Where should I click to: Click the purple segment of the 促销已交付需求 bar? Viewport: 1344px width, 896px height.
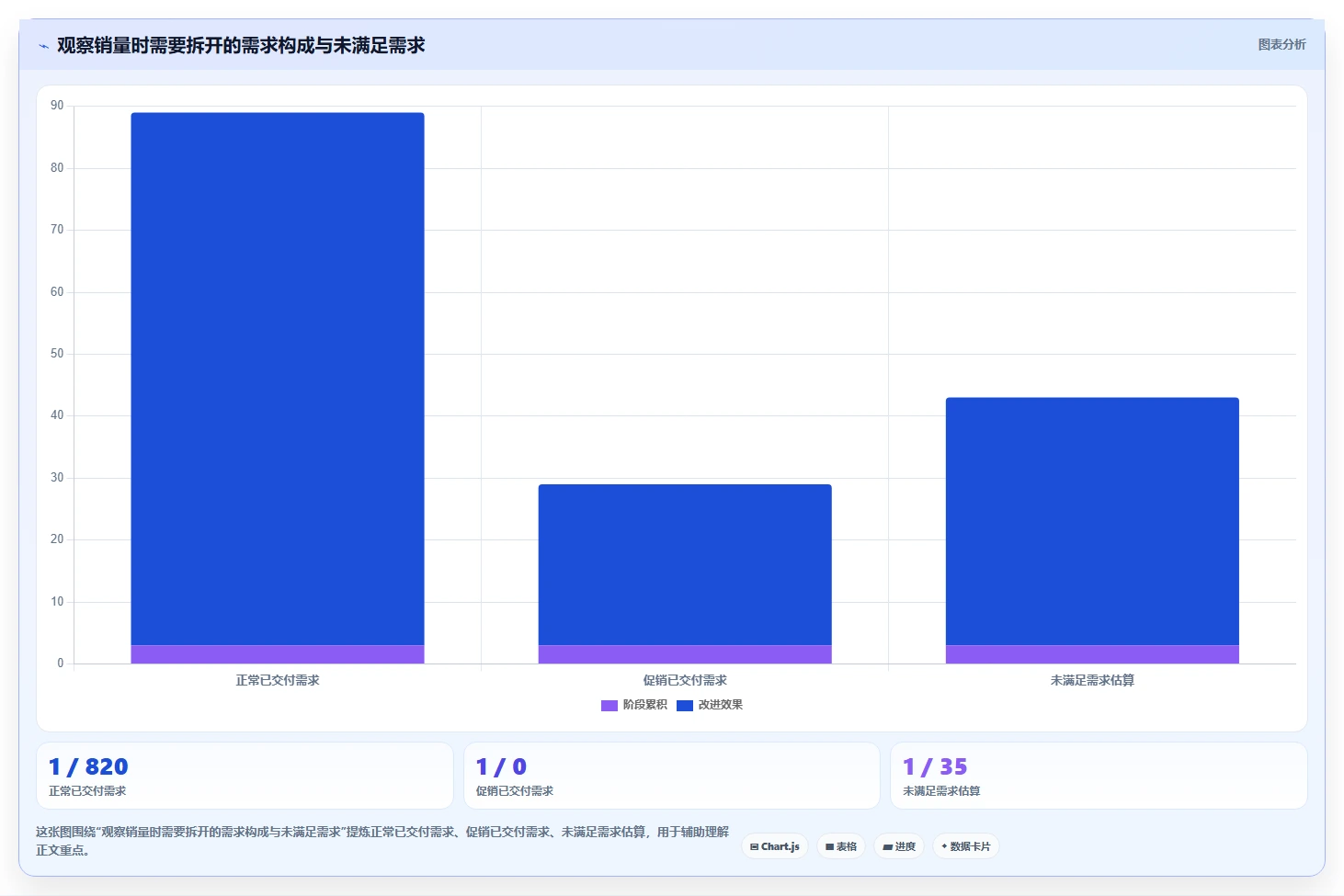pyautogui.click(x=685, y=654)
